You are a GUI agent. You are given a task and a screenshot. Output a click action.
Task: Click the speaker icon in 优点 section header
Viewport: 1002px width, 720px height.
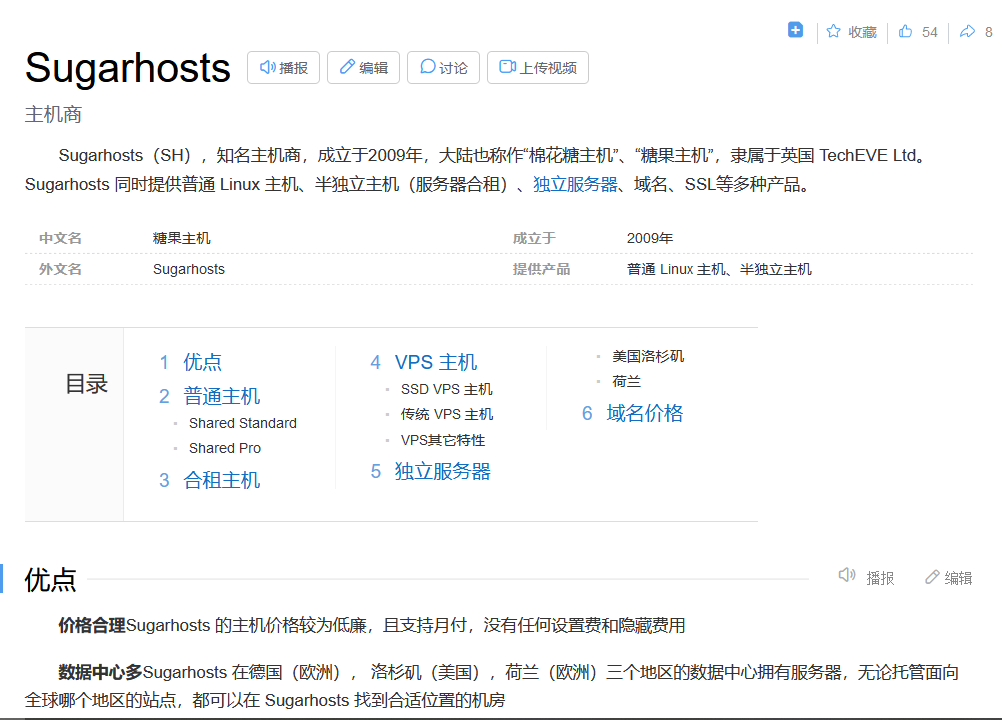(x=847, y=576)
